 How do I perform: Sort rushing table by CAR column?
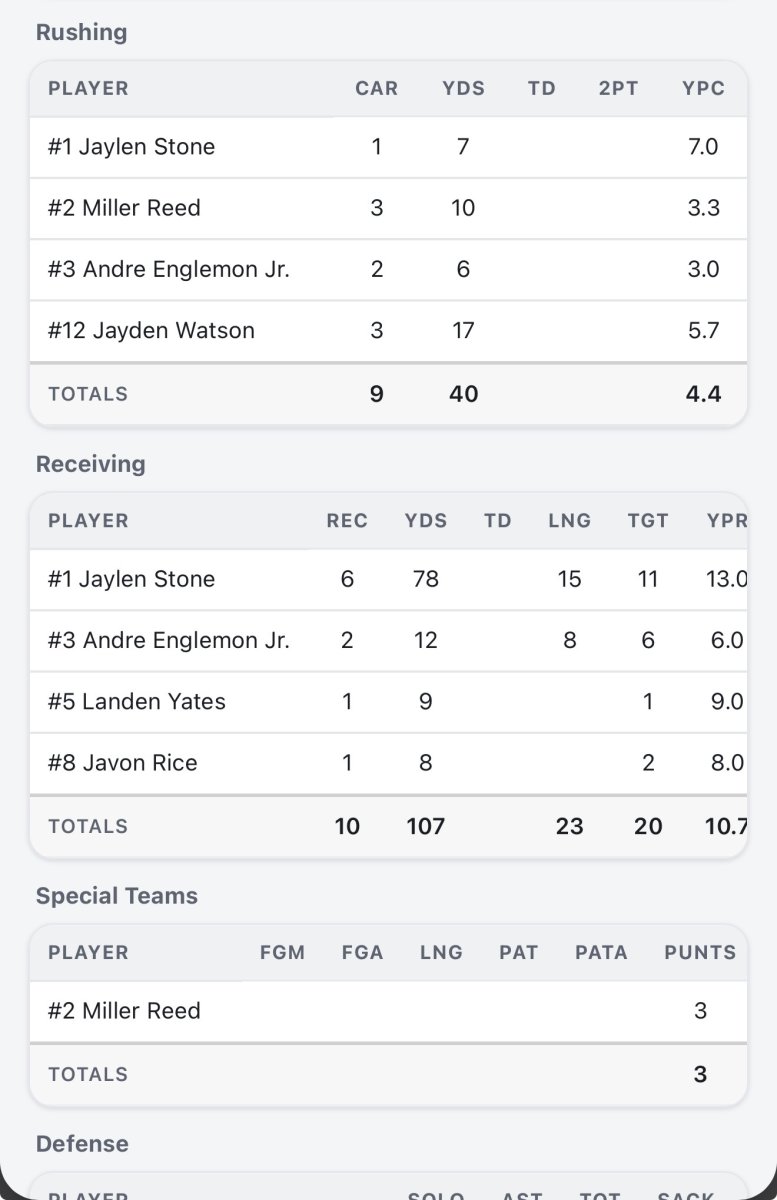(376, 88)
